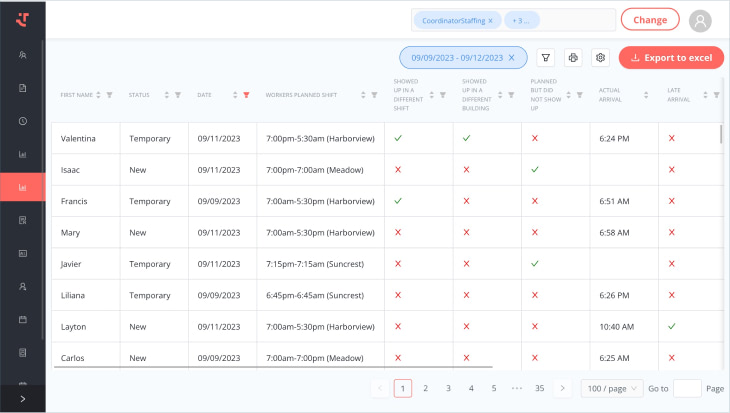
Task: Click the active red Date column filter icon
Action: (x=246, y=95)
